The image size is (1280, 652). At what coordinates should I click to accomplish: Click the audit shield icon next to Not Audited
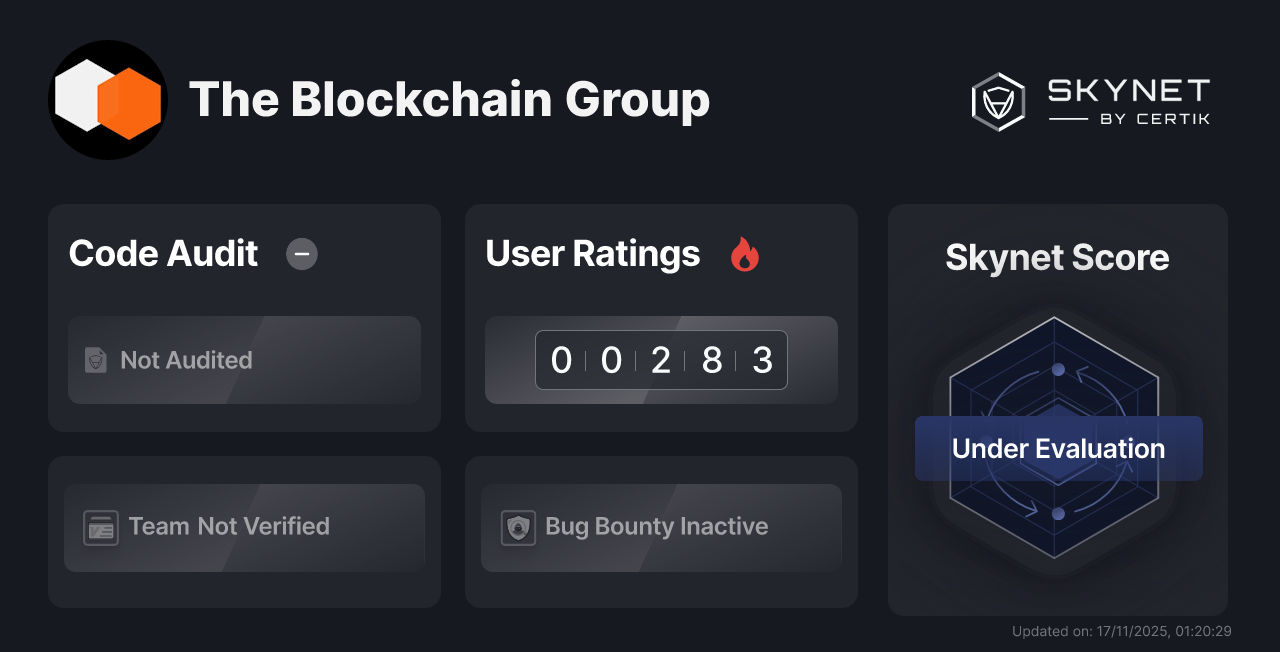(96, 361)
